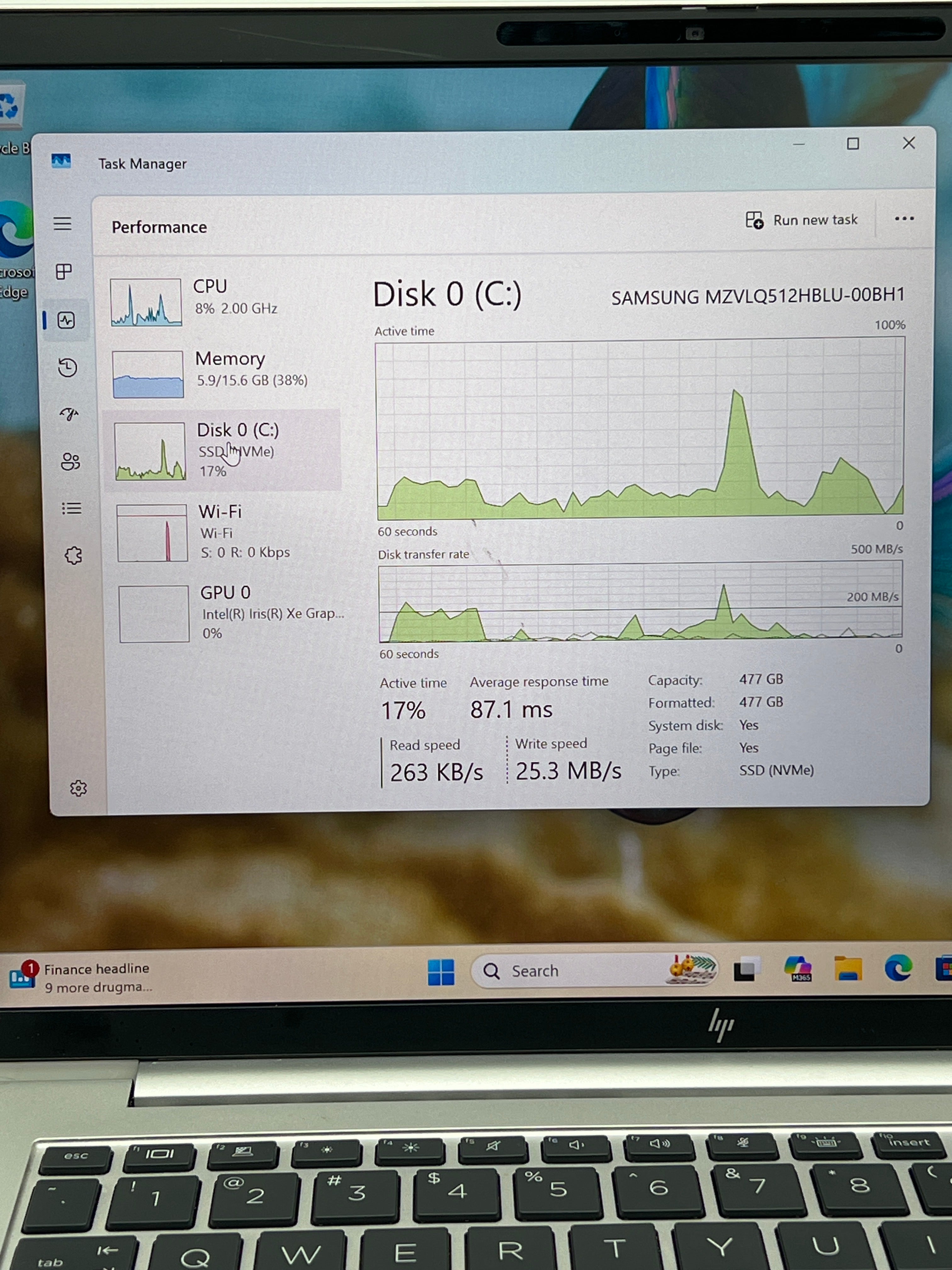Minimize the Task Manager window

click(798, 144)
